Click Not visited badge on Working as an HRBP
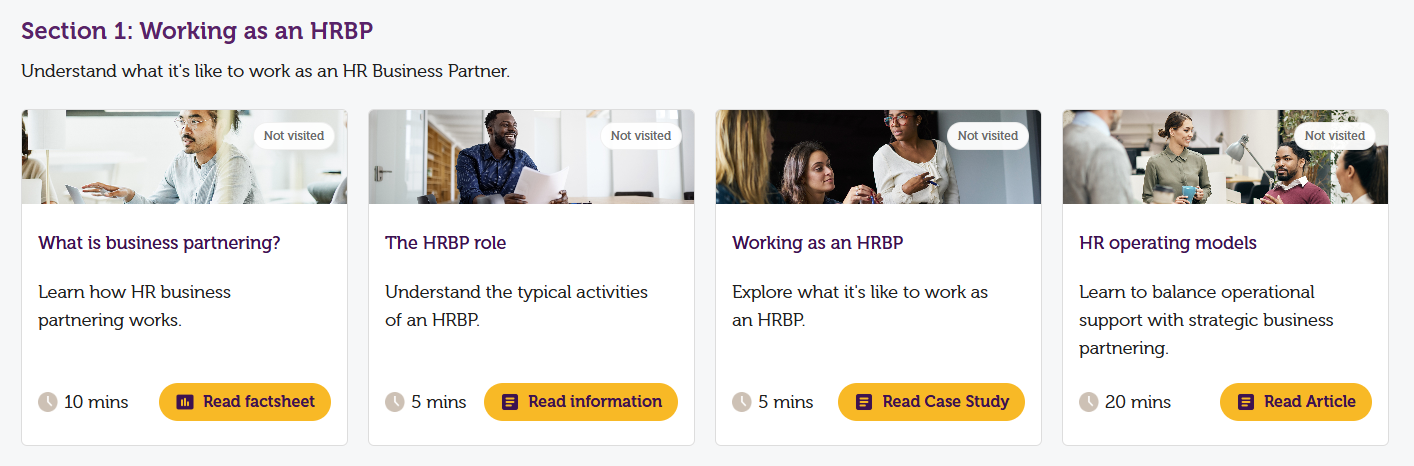The width and height of the screenshot is (1414, 466). pyautogui.click(x=988, y=136)
